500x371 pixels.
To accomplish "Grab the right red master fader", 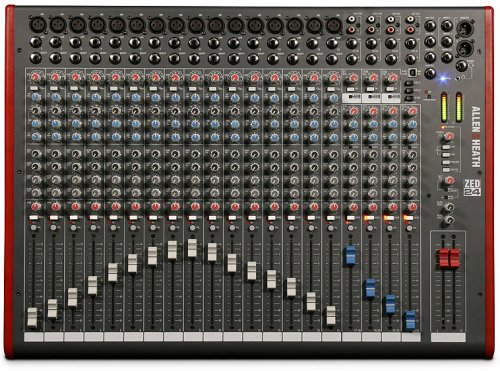I will pos(454,258).
